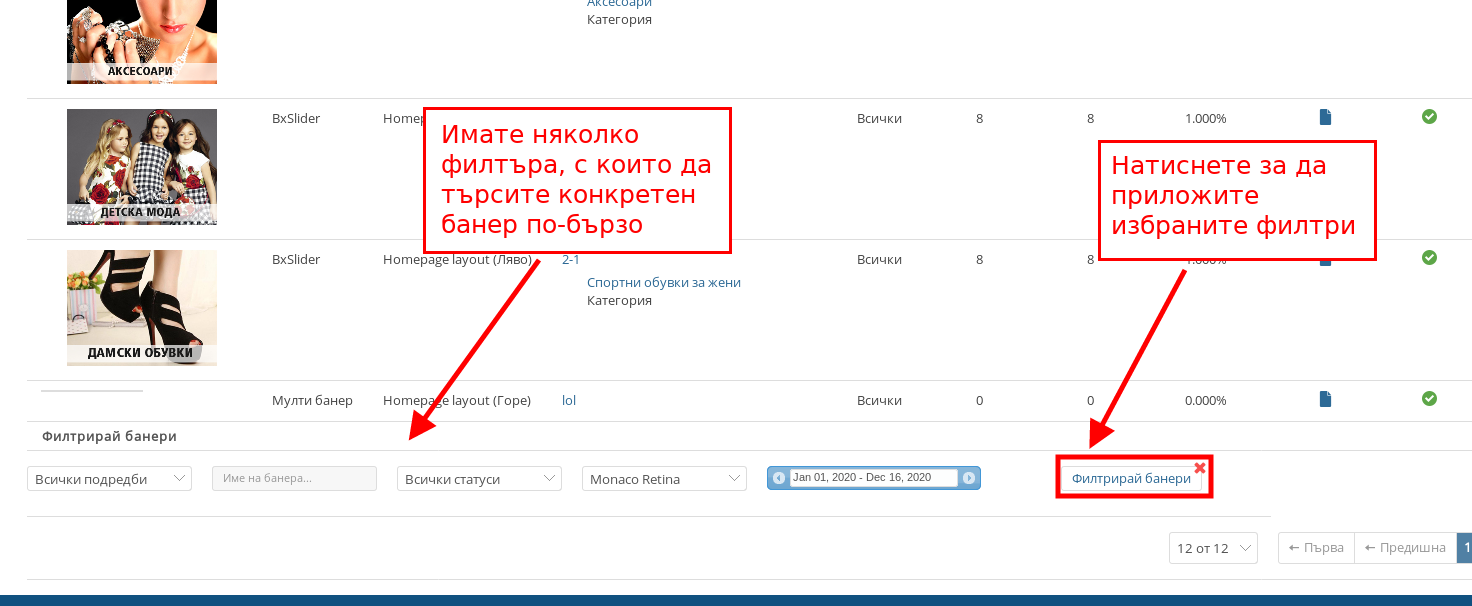Open the Monaco Retina dropdown
1472x606 pixels.
coord(664,479)
